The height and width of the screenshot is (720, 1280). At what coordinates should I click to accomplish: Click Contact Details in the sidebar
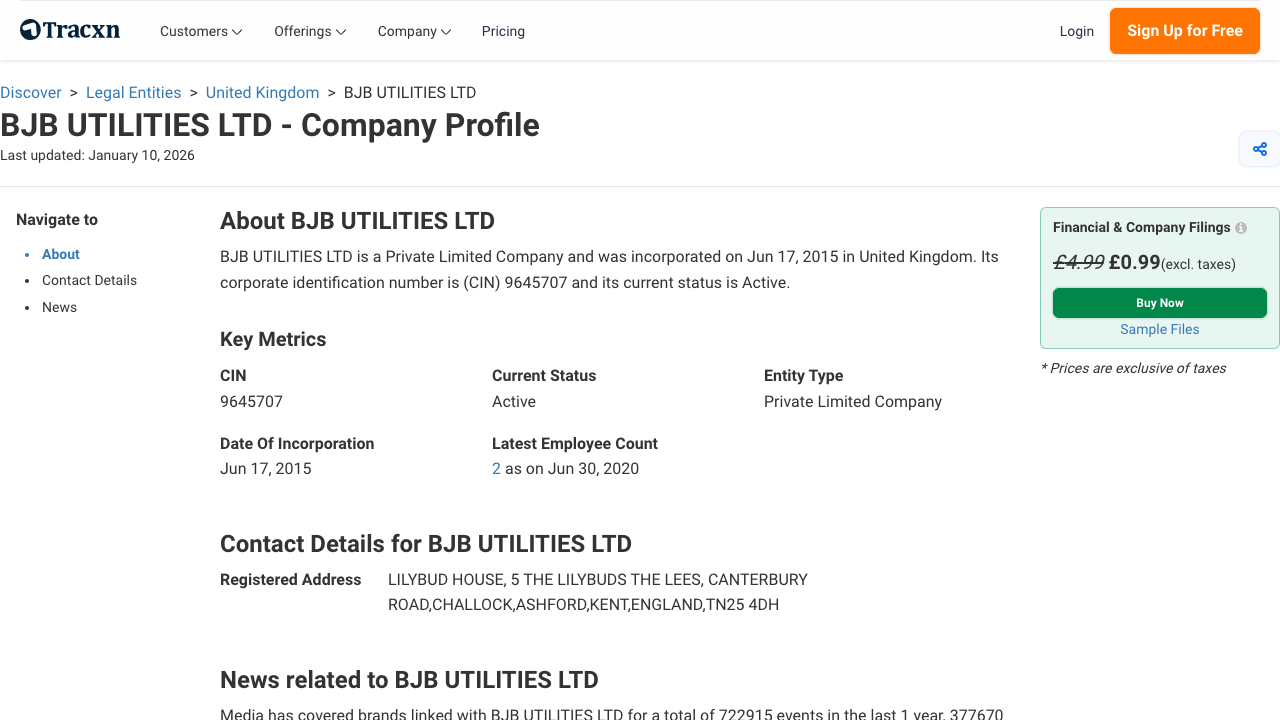coord(89,280)
